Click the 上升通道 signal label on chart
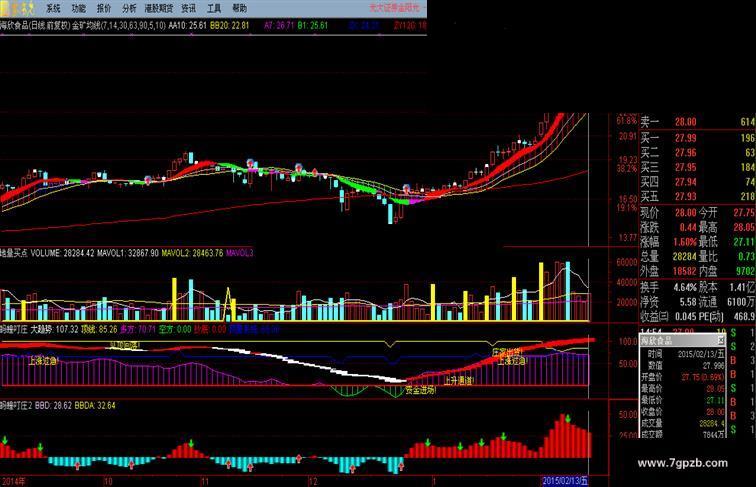Viewport: 756px width, 487px height. (458, 381)
